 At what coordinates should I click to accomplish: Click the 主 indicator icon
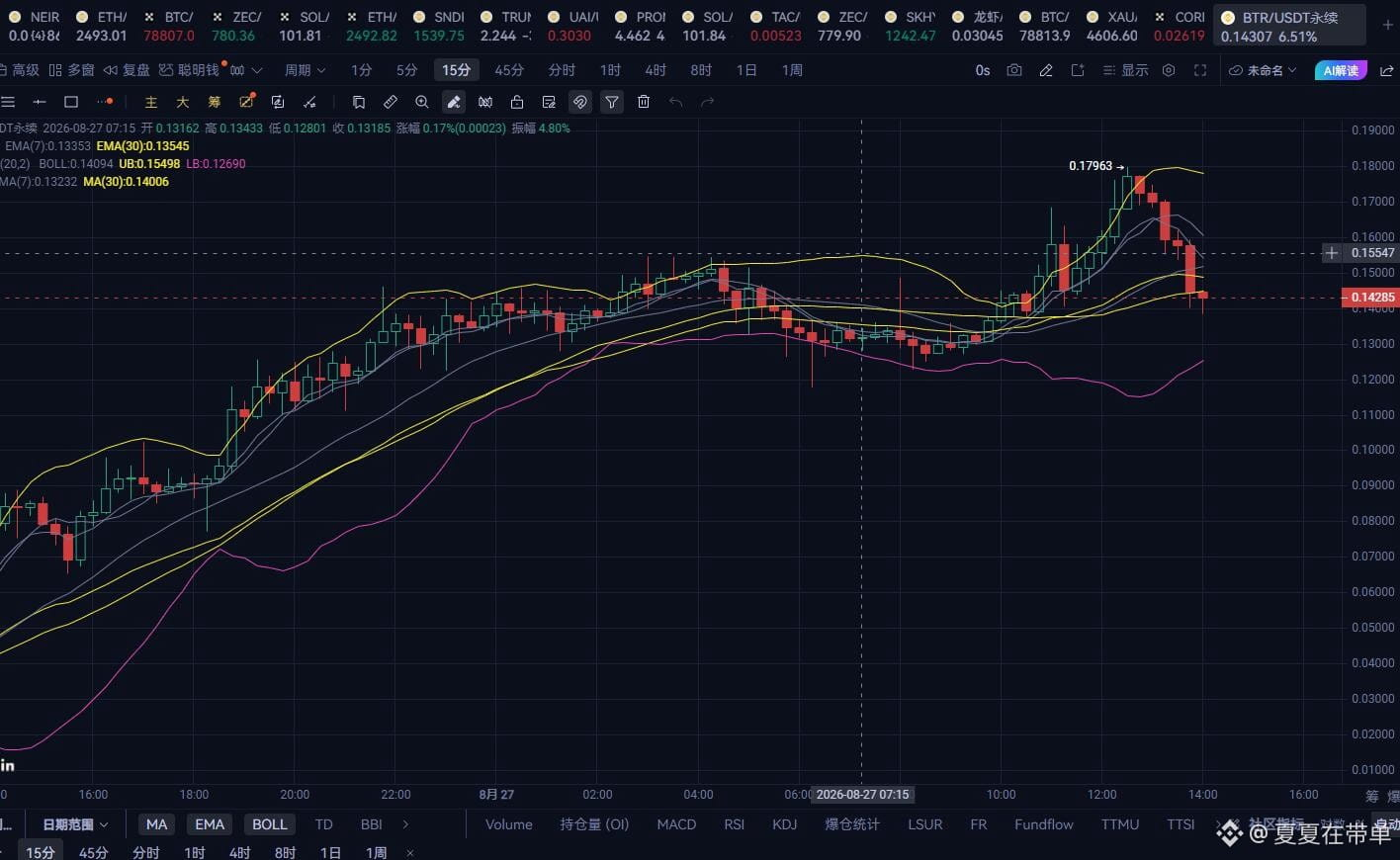[151, 102]
